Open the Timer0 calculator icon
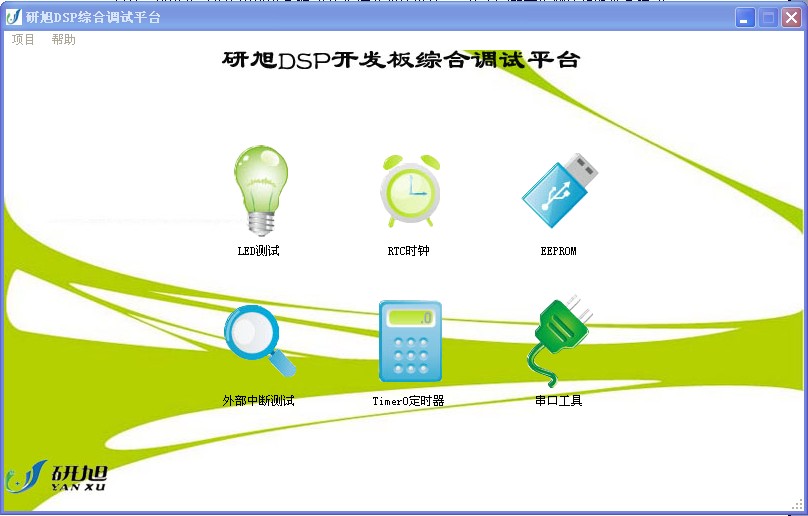This screenshot has width=808, height=516. pos(409,342)
